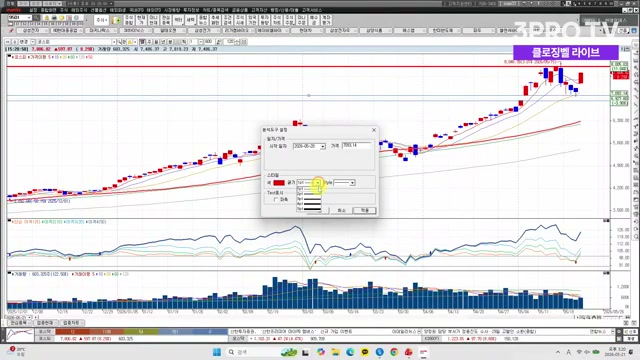The image size is (640, 360).
Task: Open the 종합화면 menu
Action: click(49, 10)
